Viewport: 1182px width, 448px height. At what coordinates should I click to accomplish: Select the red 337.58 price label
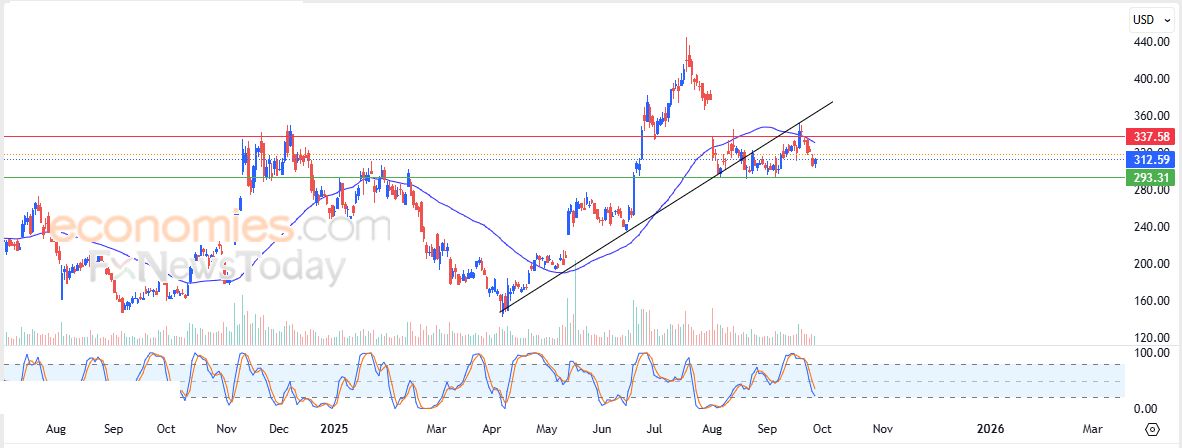pyautogui.click(x=1149, y=137)
